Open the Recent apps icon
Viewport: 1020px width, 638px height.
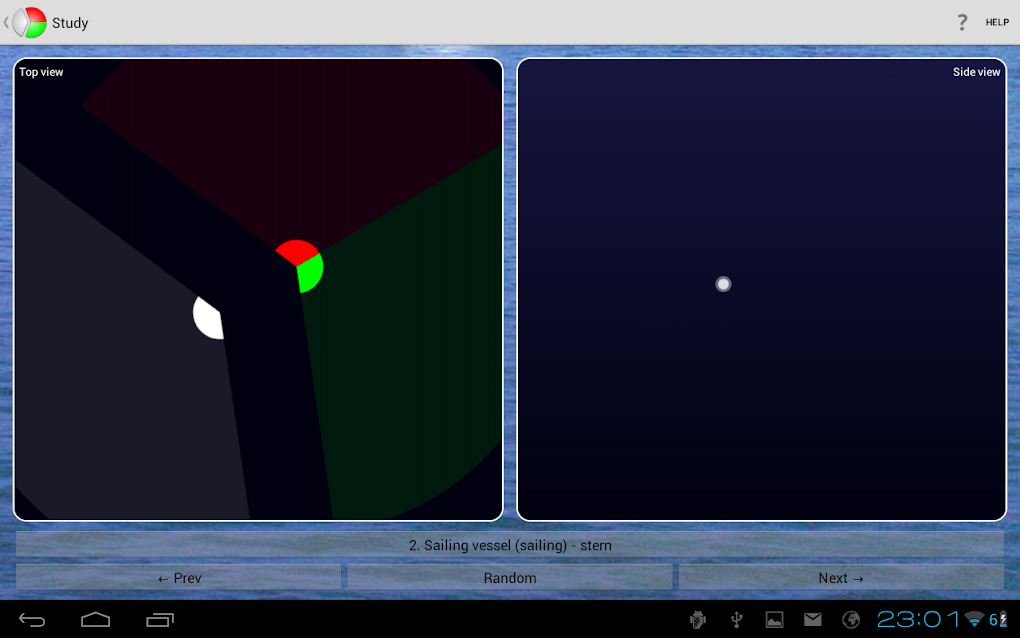click(x=159, y=619)
